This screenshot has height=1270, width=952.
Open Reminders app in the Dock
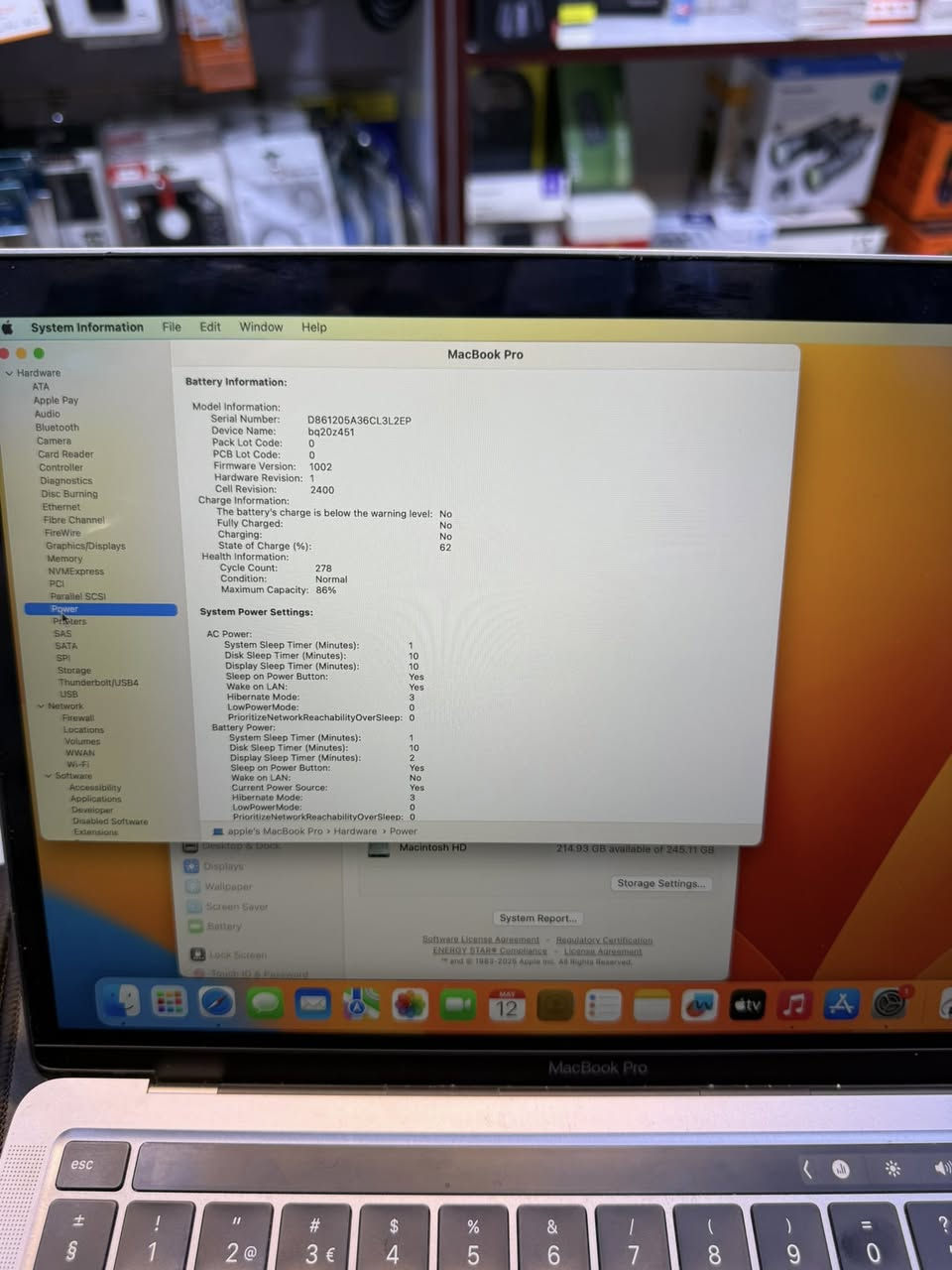(x=604, y=1006)
